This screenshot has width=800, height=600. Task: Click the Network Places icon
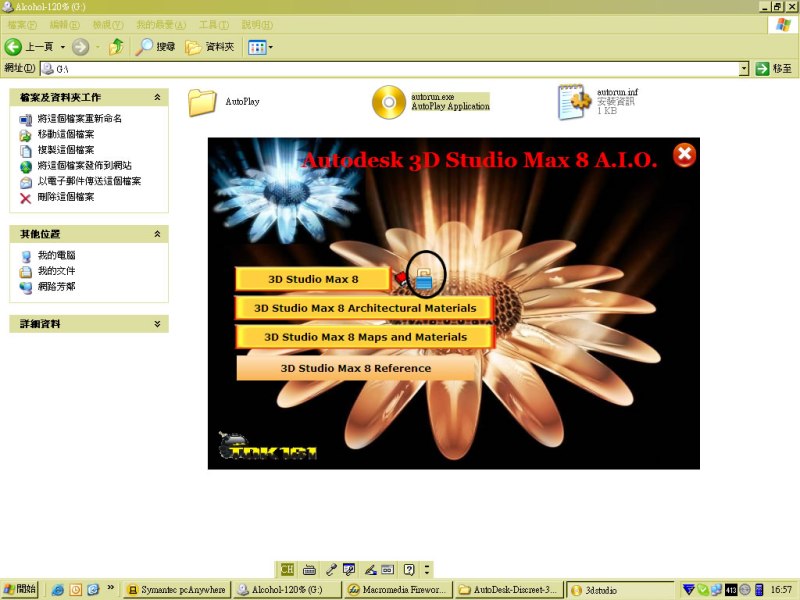click(26, 287)
